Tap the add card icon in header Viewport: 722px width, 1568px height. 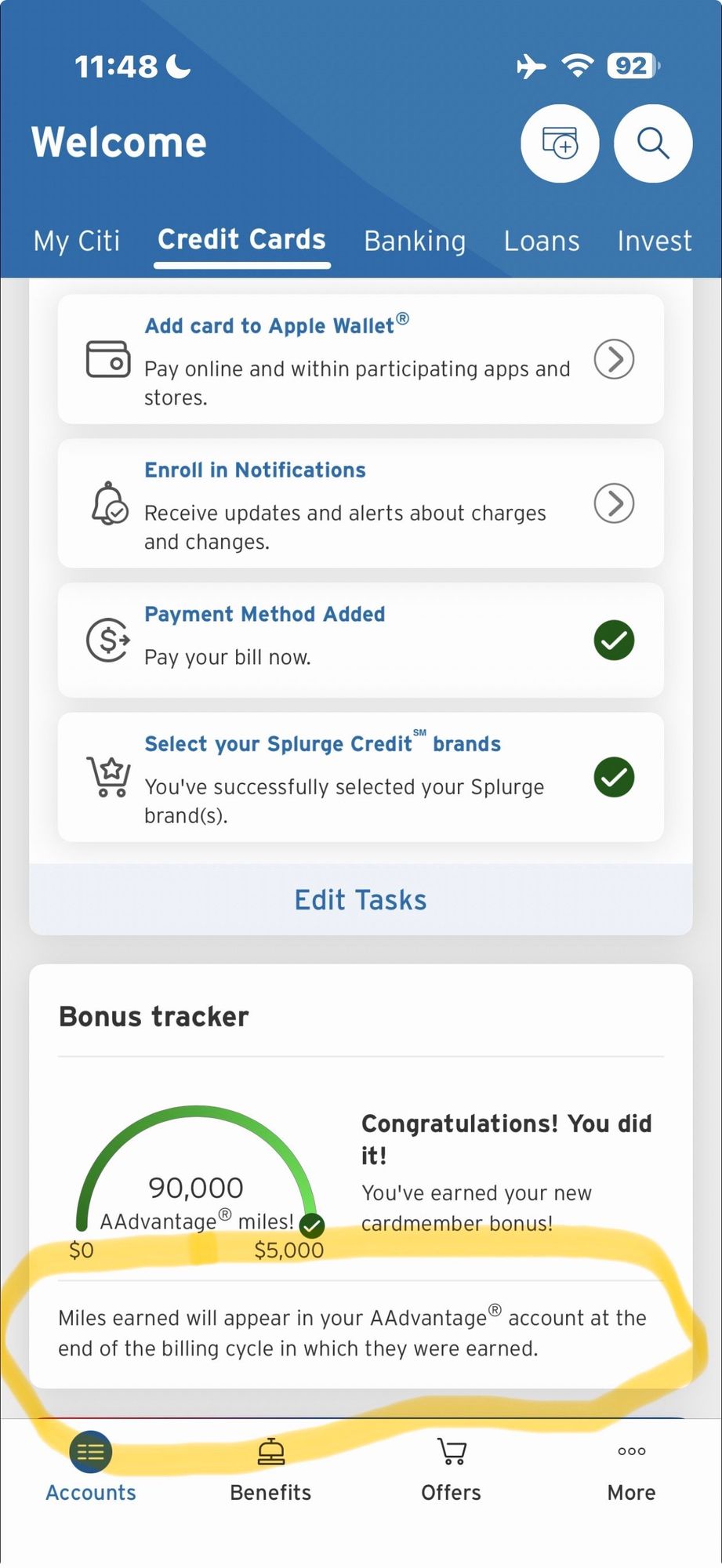pyautogui.click(x=560, y=143)
